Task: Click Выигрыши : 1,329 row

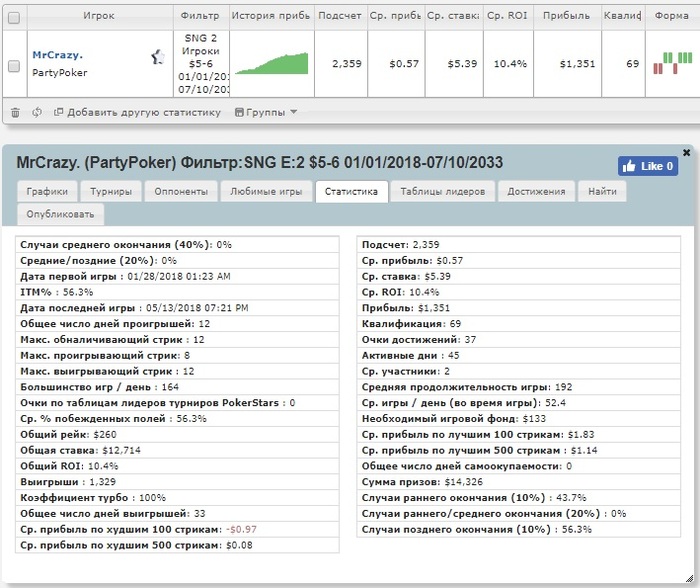Action: (x=177, y=482)
